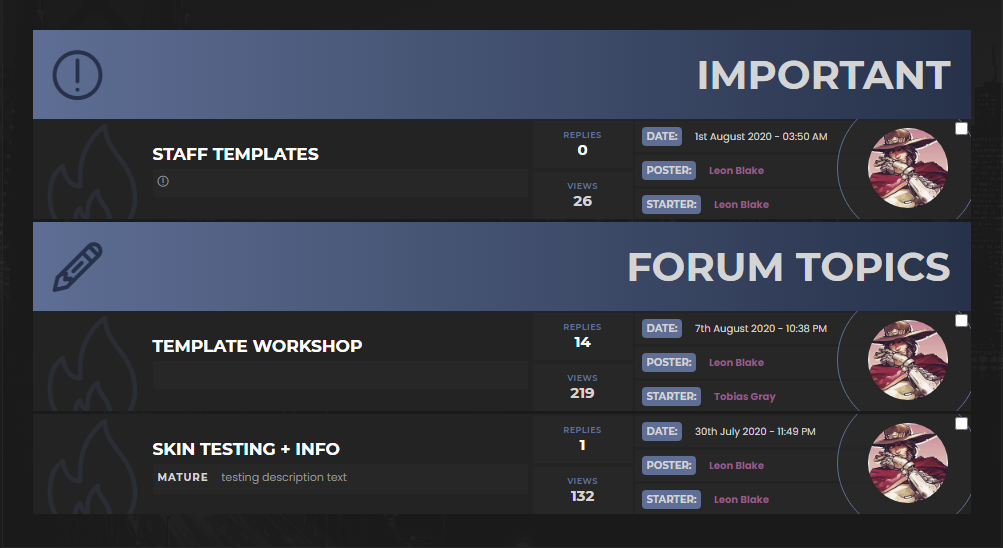Viewport: 1003px width, 548px height.
Task: Click the small alert icon under Staff Templates
Action: [x=163, y=181]
